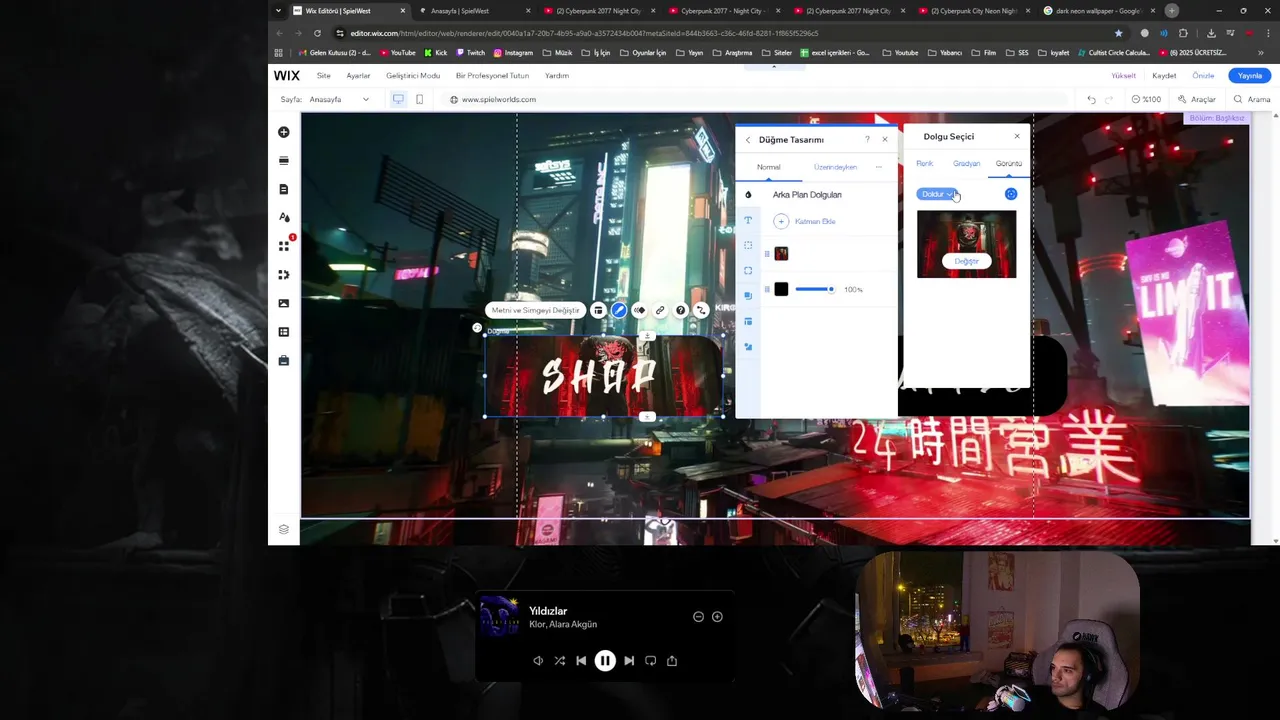Expand the bookmarks overflow chevron

1259,53
